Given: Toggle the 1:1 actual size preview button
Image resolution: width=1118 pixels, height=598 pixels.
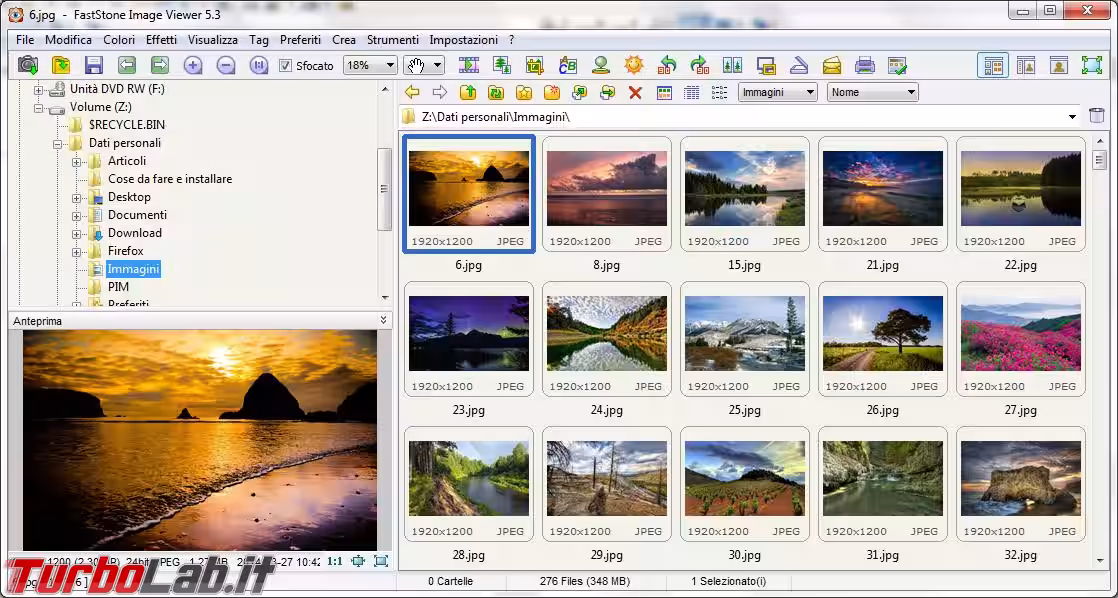Looking at the screenshot, I should coord(335,561).
